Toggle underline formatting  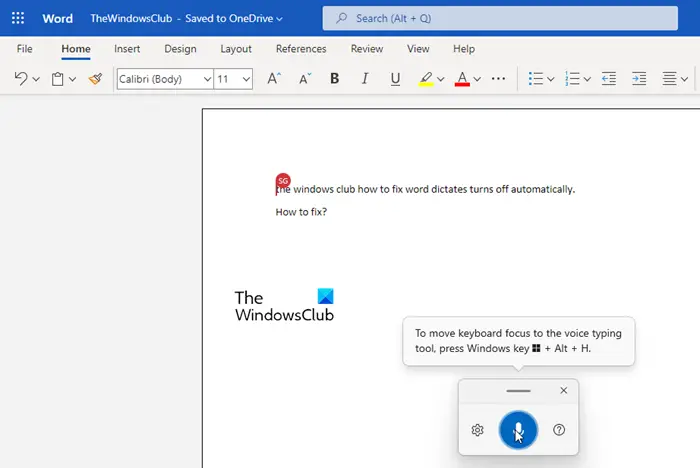[x=395, y=79]
